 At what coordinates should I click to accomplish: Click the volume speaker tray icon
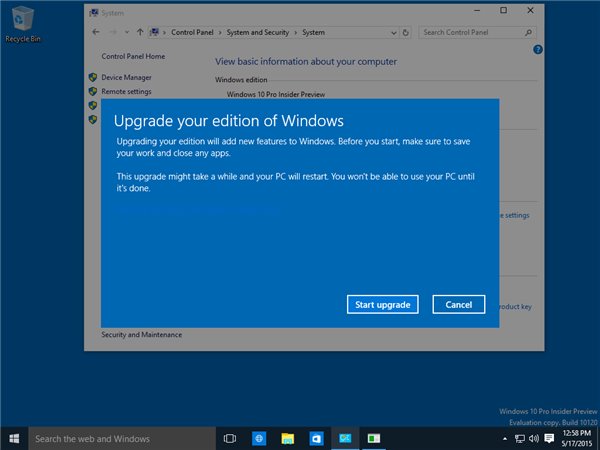tap(533, 438)
